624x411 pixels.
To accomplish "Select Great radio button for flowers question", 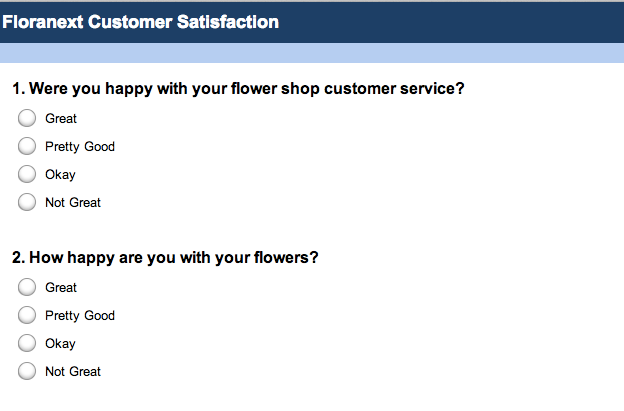I will tap(27, 287).
